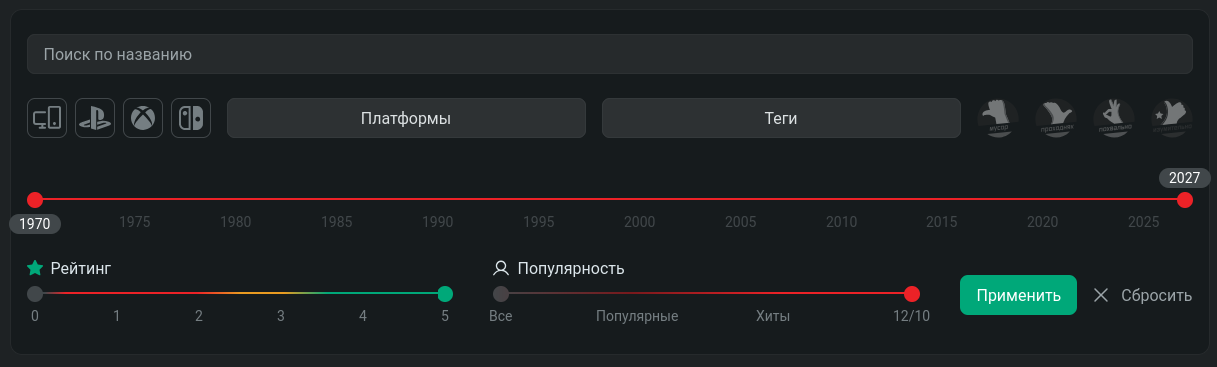Click the 'Хиты' popularity mark
Screen dimensions: 1217x367
[x=773, y=316]
